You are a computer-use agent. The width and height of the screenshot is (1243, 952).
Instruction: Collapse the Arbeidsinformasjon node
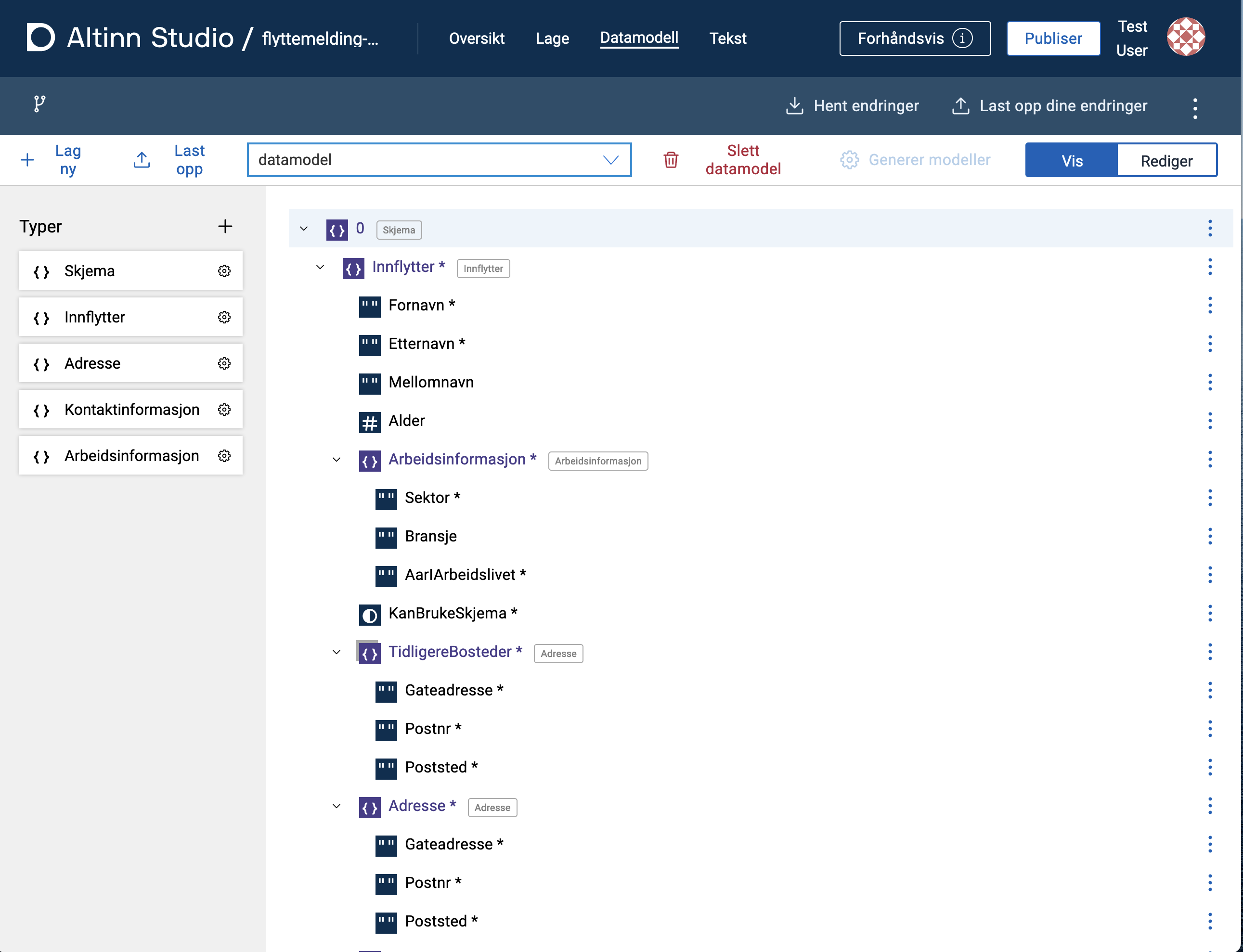337,460
